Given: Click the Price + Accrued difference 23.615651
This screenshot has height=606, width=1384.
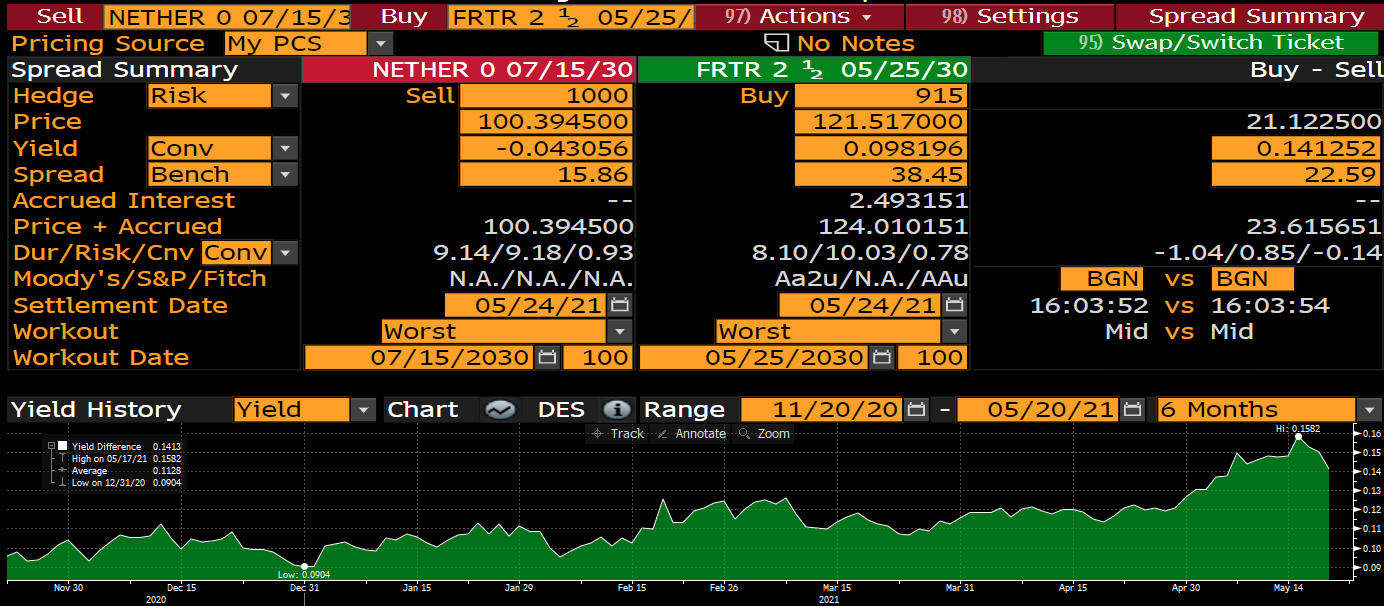Looking at the screenshot, I should [1314, 227].
